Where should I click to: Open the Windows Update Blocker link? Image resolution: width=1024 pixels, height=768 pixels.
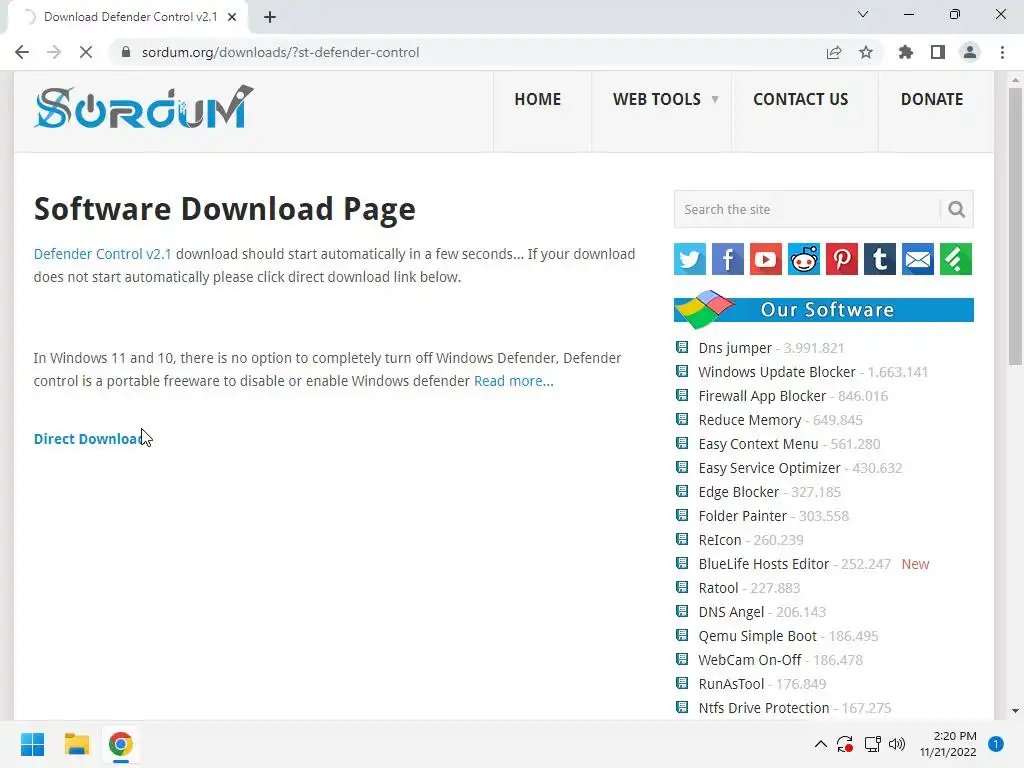point(776,372)
